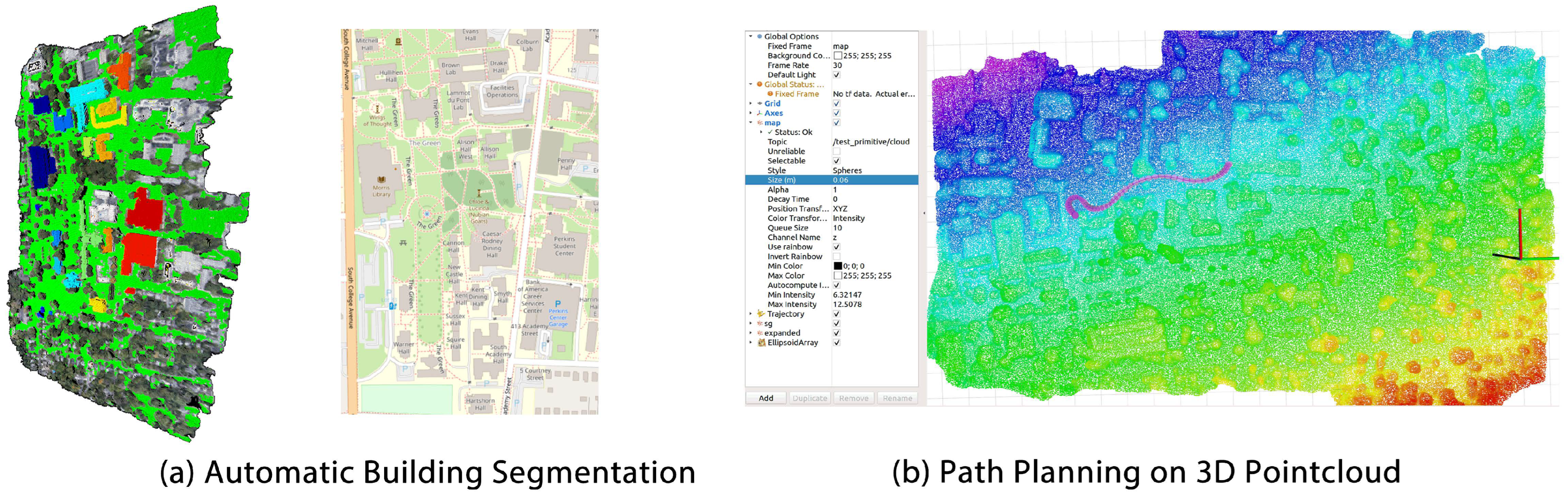Click the green Status: Ok checkmark icon
This screenshot has height=494, width=1568.
(x=770, y=132)
